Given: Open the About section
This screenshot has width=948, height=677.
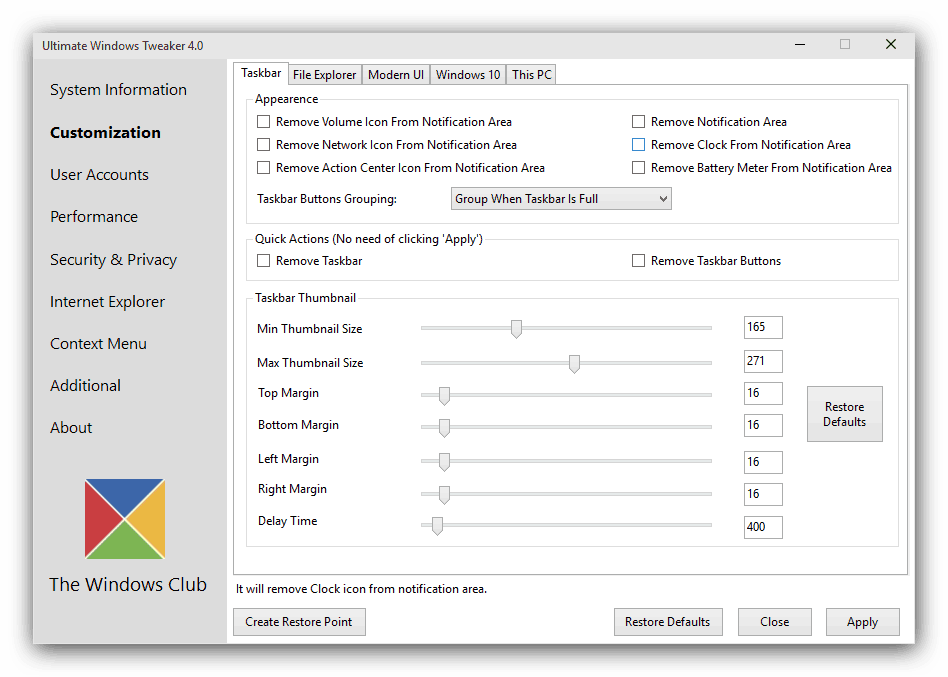Looking at the screenshot, I should [71, 428].
